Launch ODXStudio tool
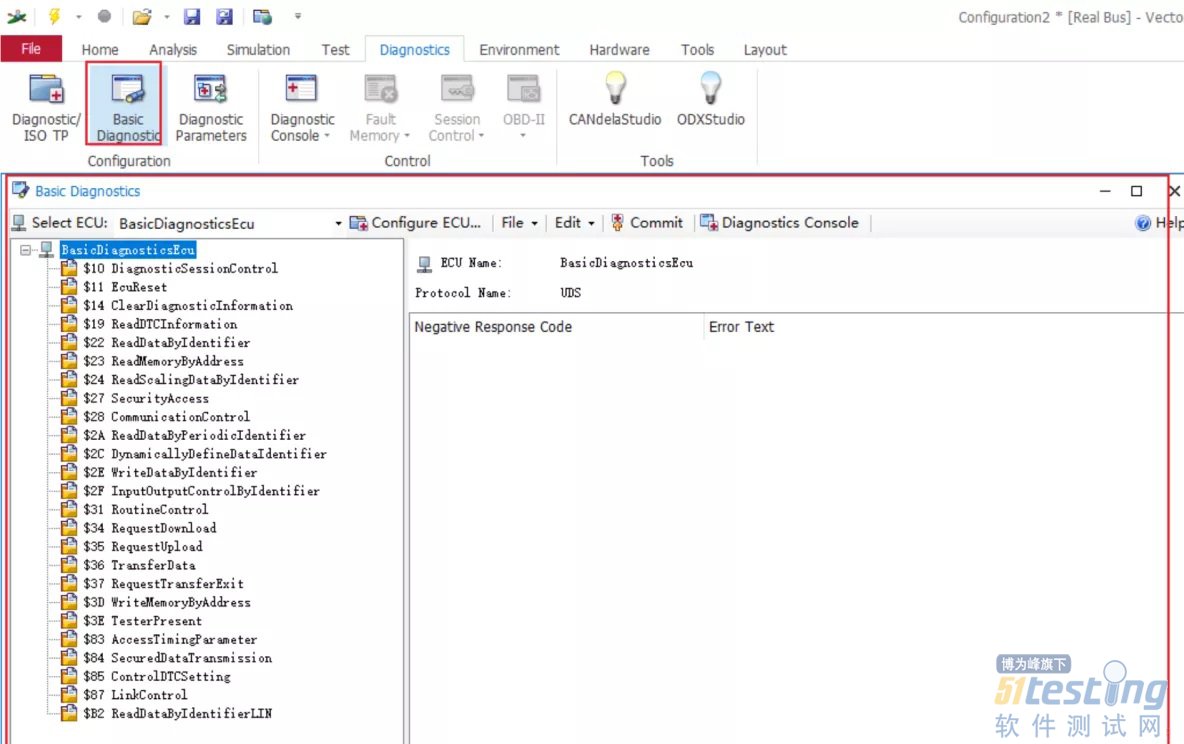The image size is (1184, 744). [x=711, y=100]
